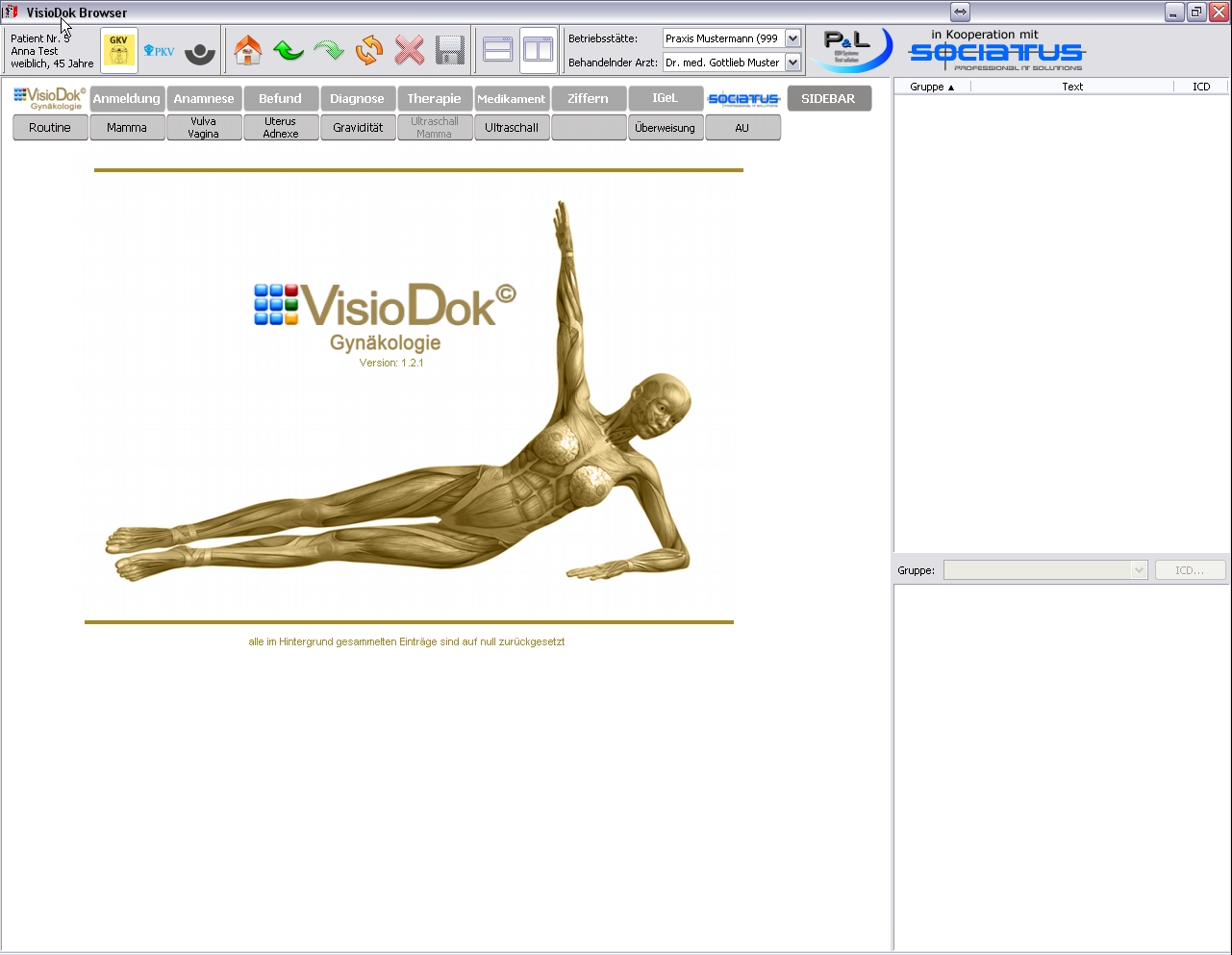Sort list by the Gruppe column header

click(x=931, y=87)
